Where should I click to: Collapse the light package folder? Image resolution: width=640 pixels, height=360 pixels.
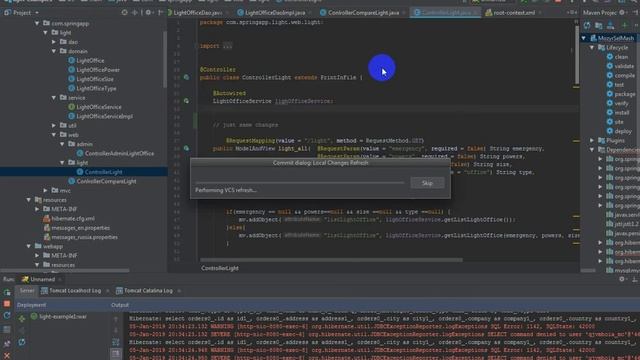click(45, 32)
